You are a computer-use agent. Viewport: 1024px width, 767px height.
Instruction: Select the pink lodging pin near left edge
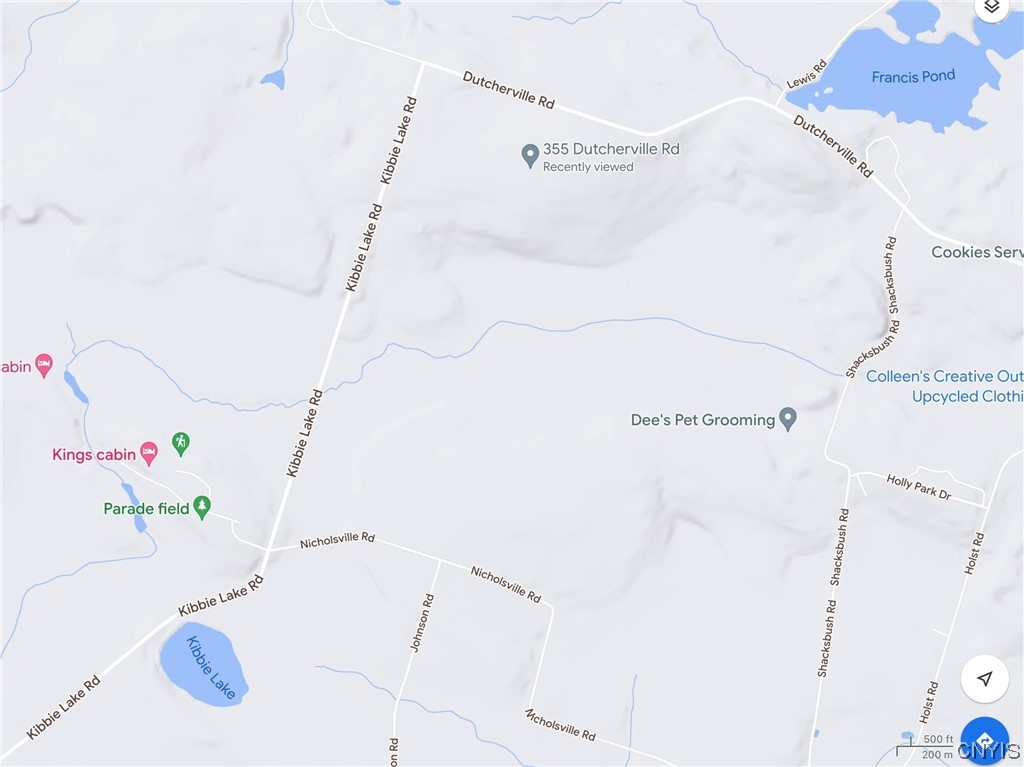point(44,365)
